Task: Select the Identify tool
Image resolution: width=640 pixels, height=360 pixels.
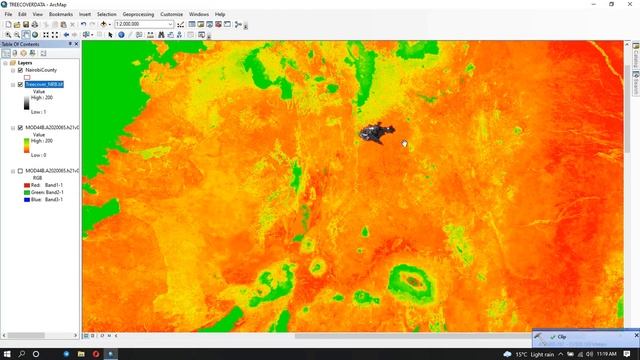Action: pyautogui.click(x=121, y=35)
